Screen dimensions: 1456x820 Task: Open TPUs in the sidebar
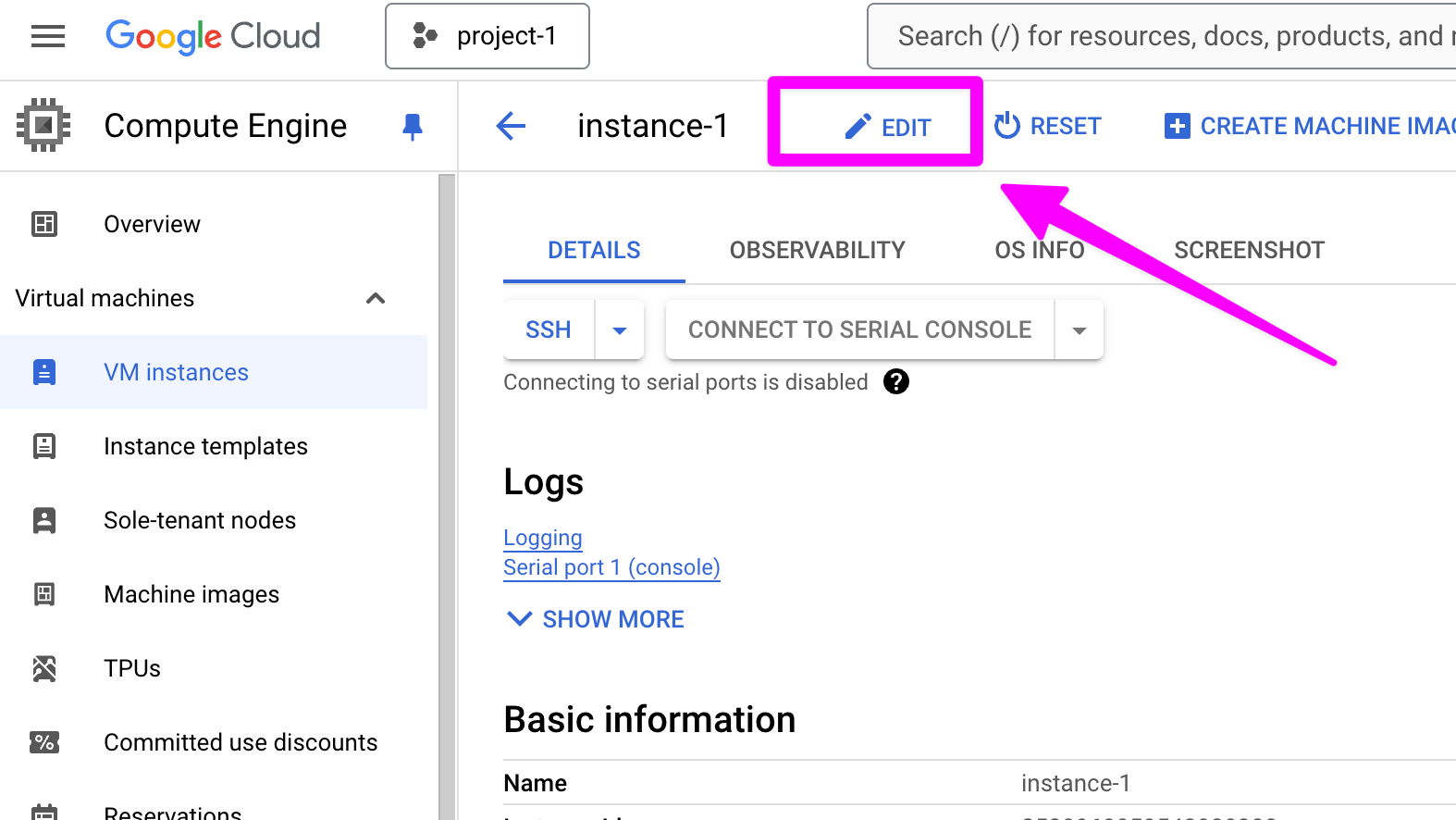click(x=214, y=668)
